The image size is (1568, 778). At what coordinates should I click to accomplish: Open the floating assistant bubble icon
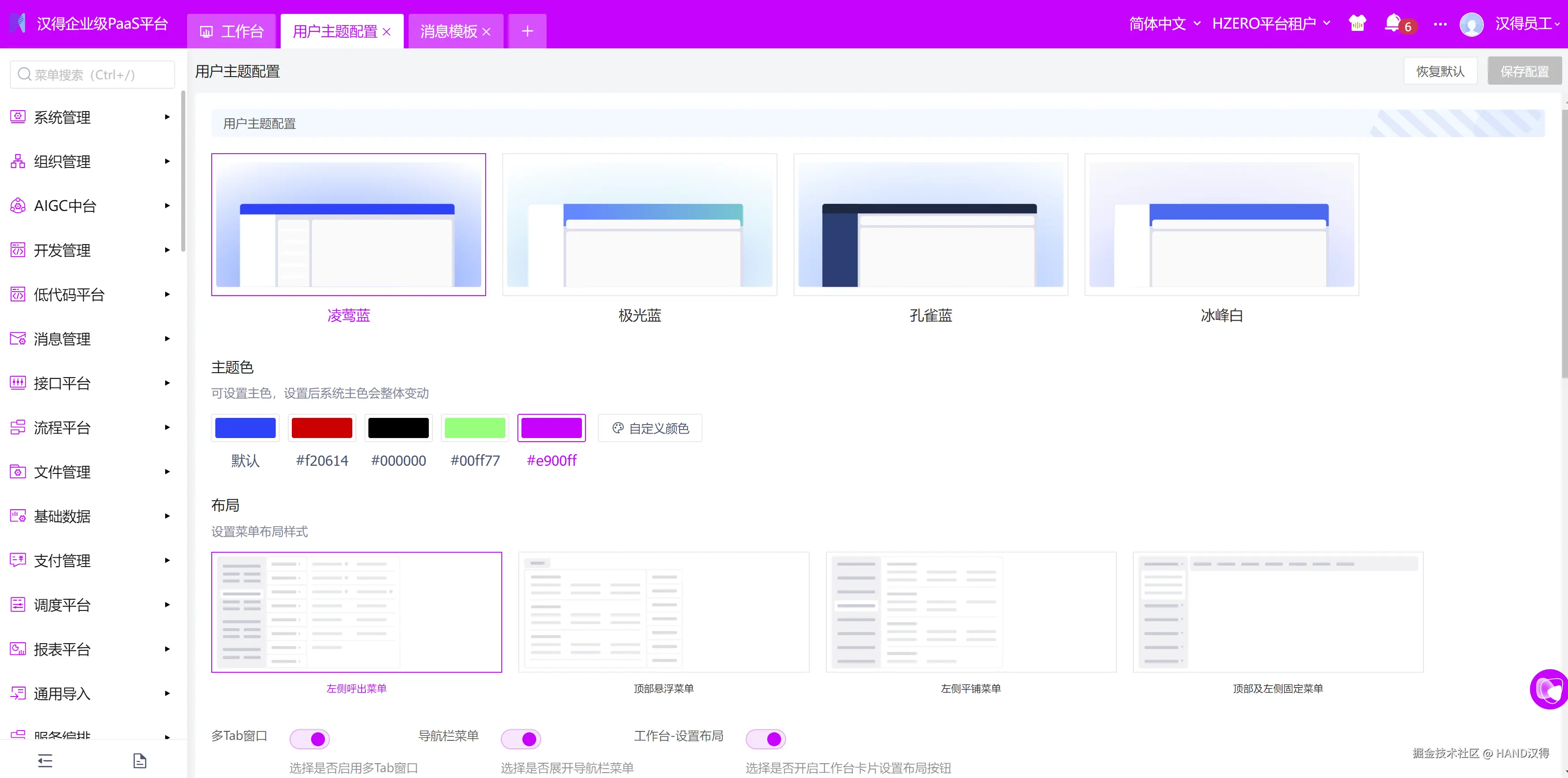click(1549, 689)
